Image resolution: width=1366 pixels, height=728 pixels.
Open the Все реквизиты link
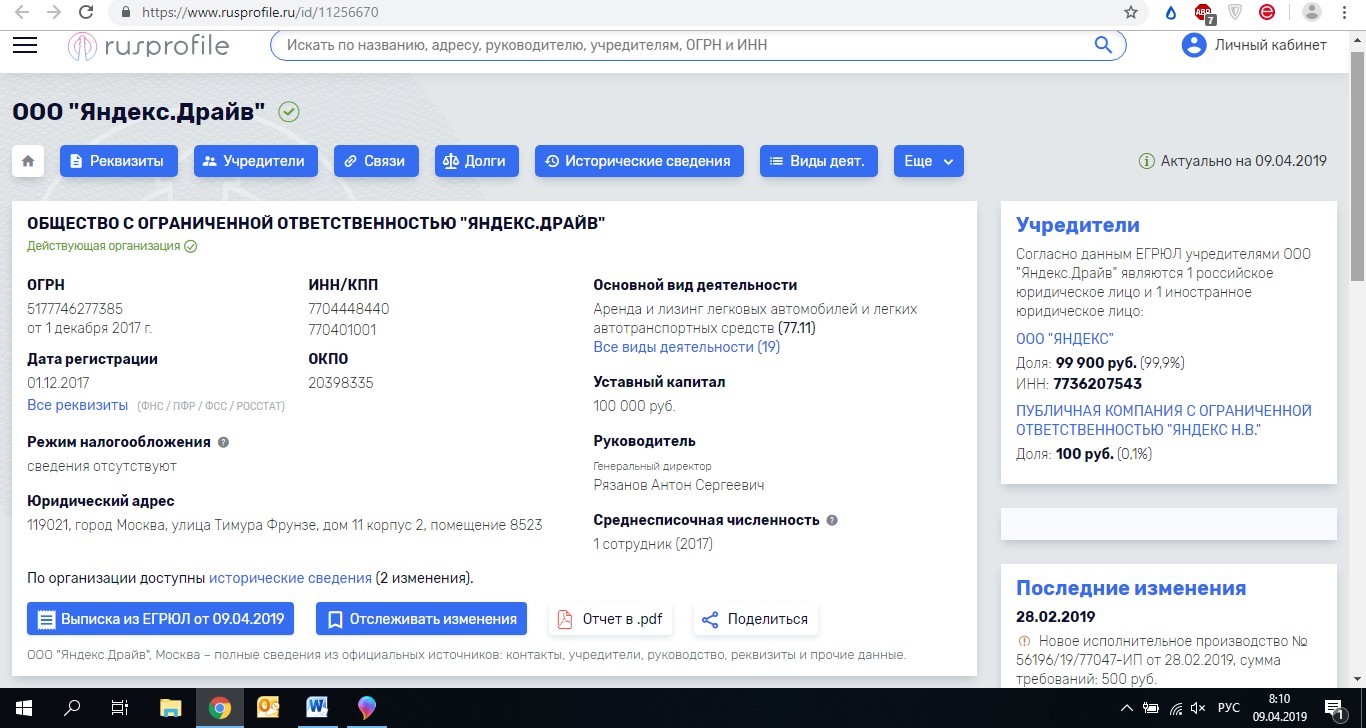tap(77, 405)
